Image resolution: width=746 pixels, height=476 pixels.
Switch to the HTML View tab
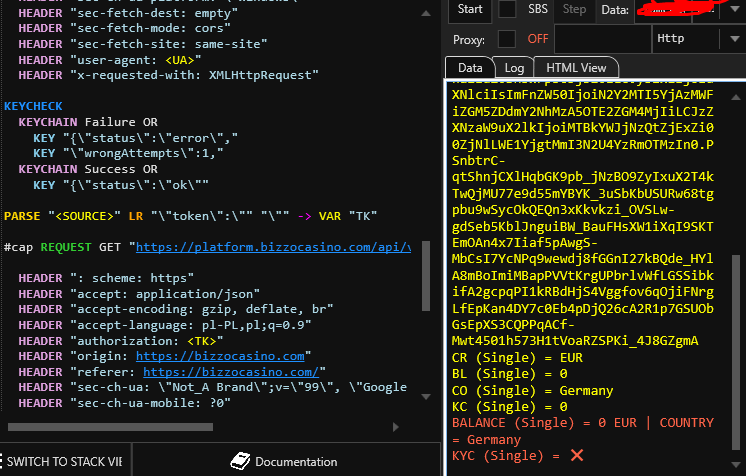576,68
